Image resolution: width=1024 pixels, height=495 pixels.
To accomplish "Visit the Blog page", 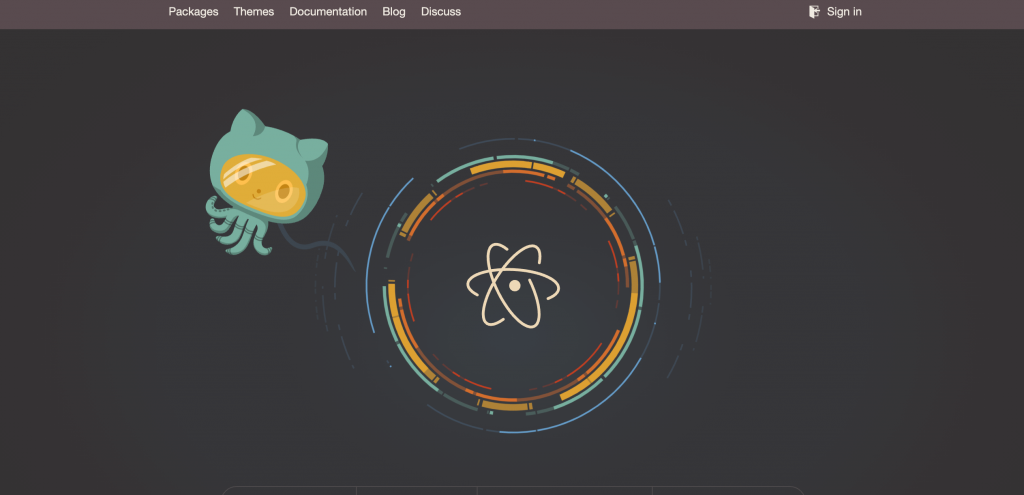I will [x=394, y=12].
